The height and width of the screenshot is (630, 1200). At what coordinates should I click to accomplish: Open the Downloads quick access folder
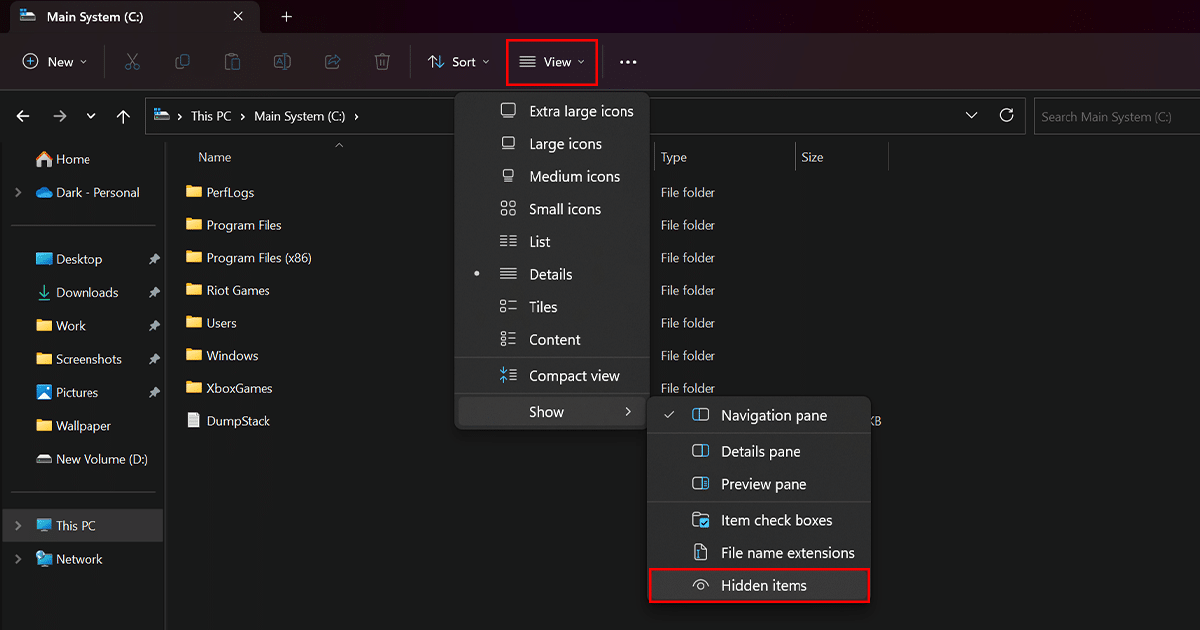click(x=86, y=292)
